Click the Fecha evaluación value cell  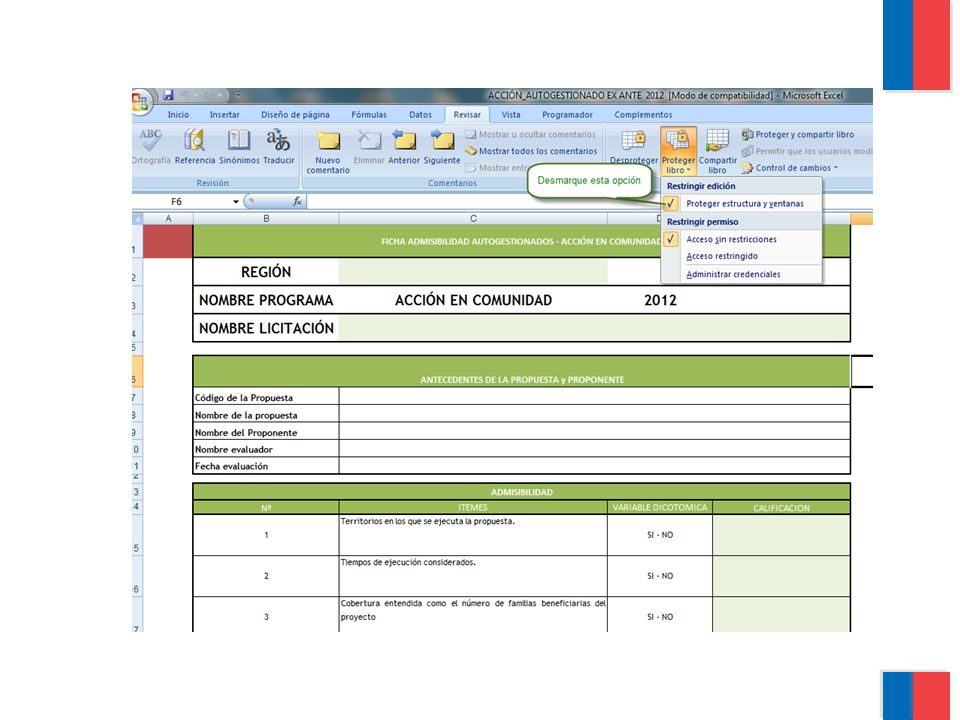click(594, 465)
